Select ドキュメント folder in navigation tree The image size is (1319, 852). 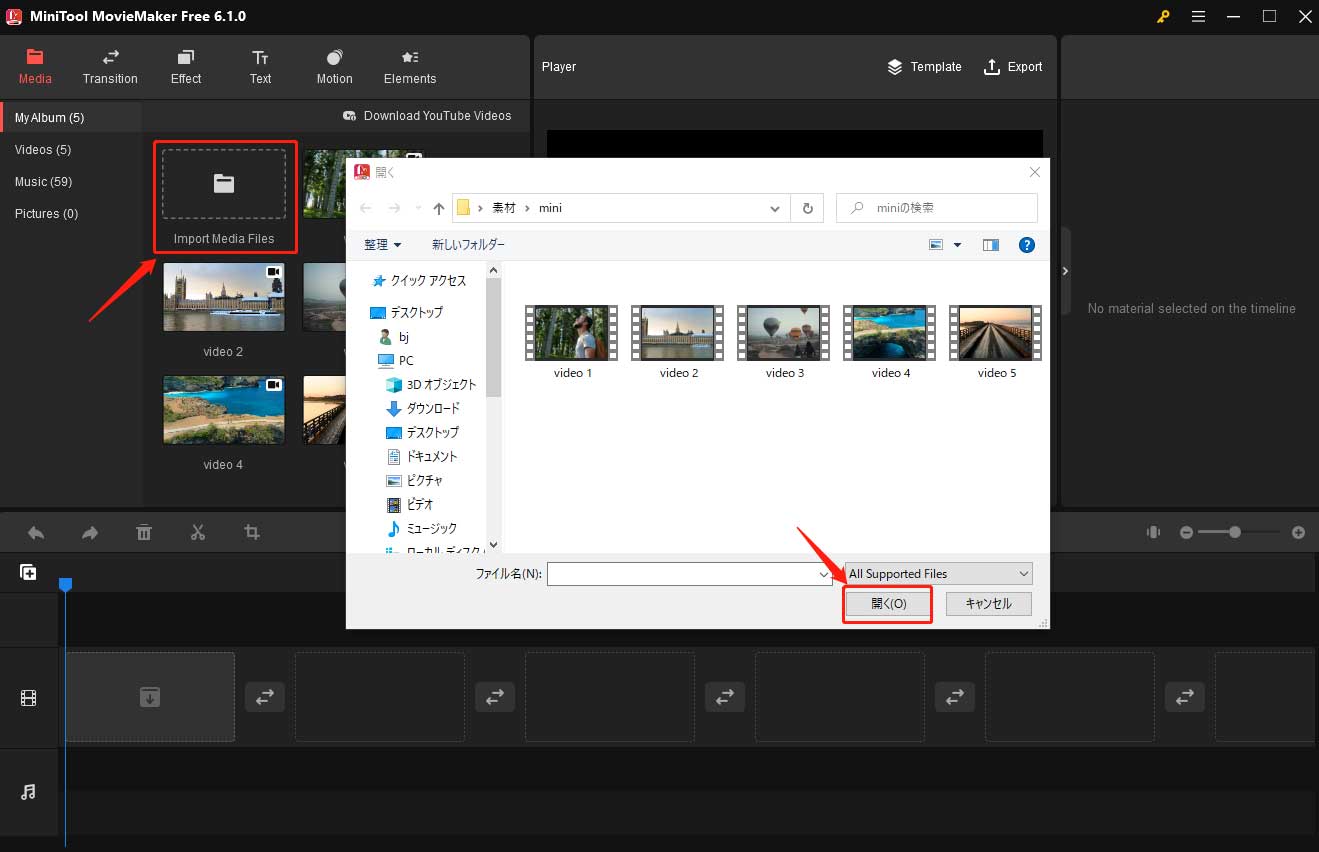tap(422, 456)
